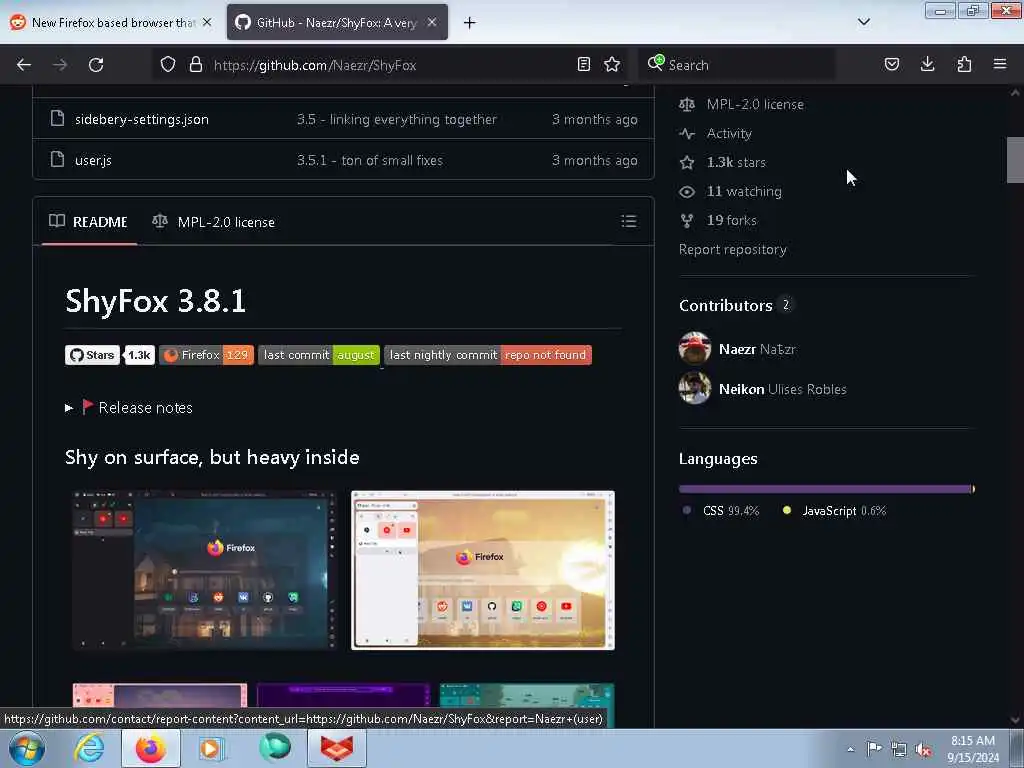Select the README tab
This screenshot has height=768, width=1024.
point(89,222)
